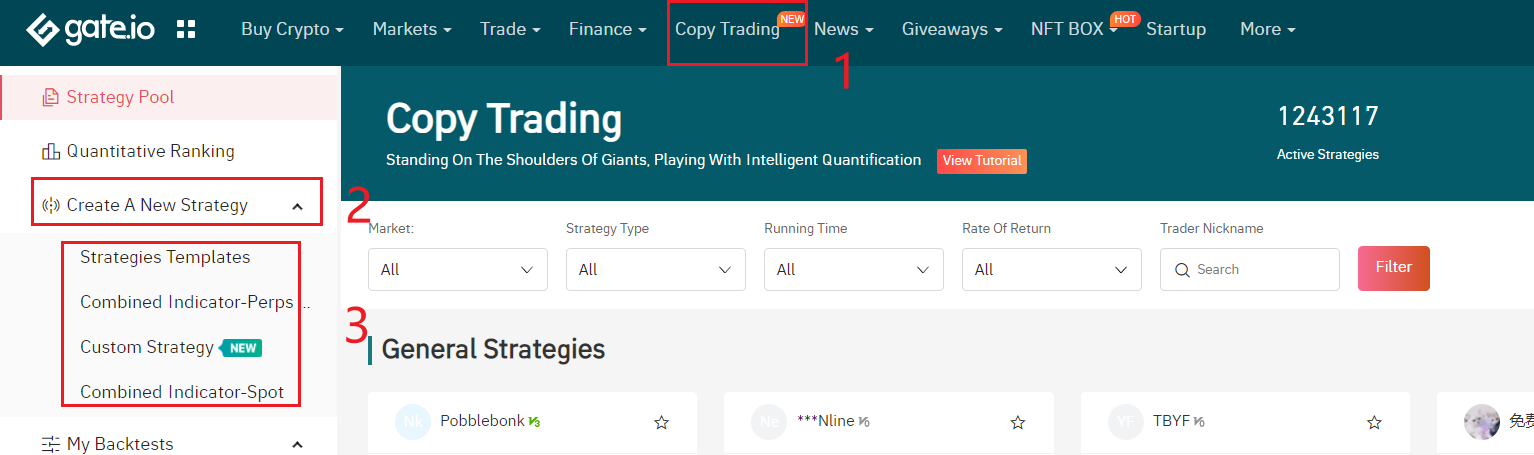Favorite Pobblebonk strategy with star icon
1534x455 pixels.
pos(661,423)
